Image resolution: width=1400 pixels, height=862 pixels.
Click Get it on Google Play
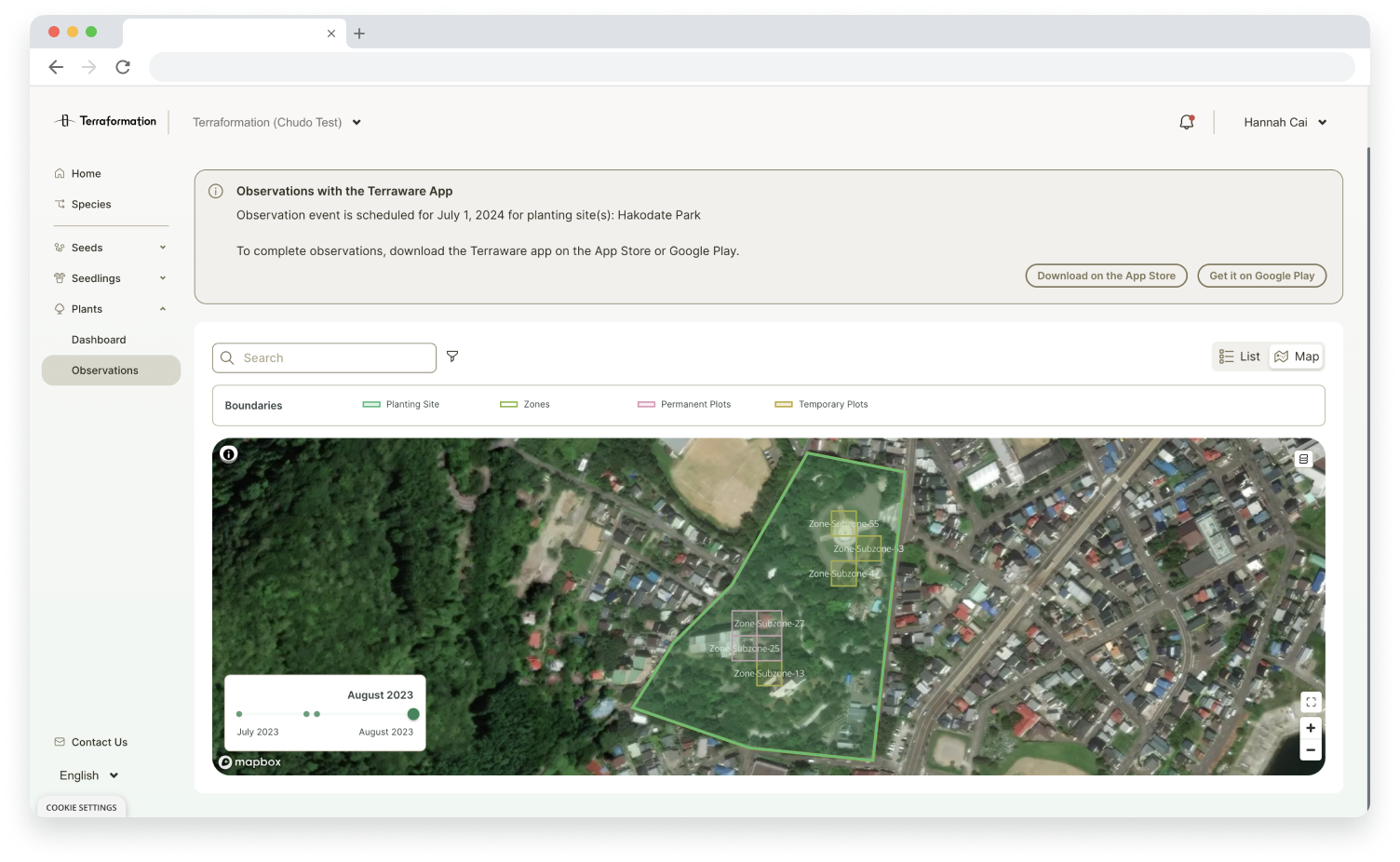point(1261,276)
